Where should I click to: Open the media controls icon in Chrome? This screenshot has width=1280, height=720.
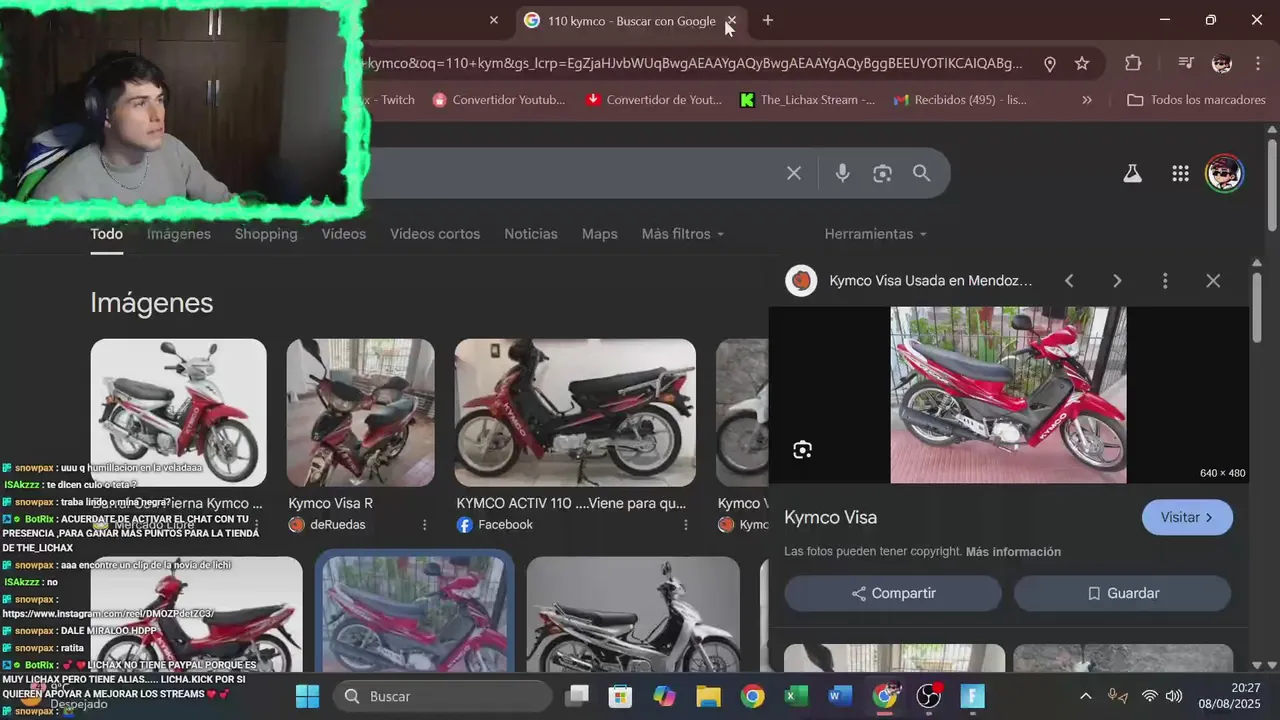[x=1186, y=63]
